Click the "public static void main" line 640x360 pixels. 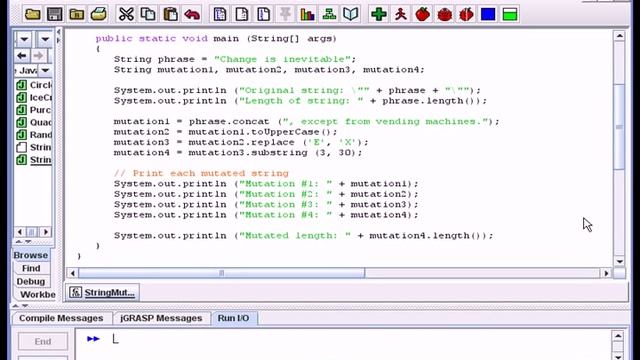pyautogui.click(x=216, y=38)
